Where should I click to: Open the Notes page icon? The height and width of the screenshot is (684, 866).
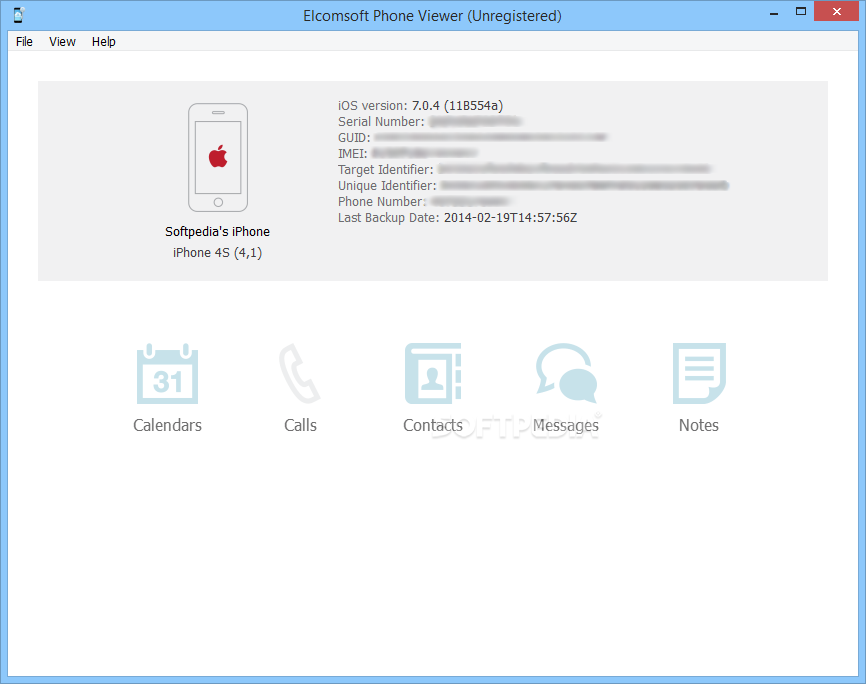pos(699,373)
